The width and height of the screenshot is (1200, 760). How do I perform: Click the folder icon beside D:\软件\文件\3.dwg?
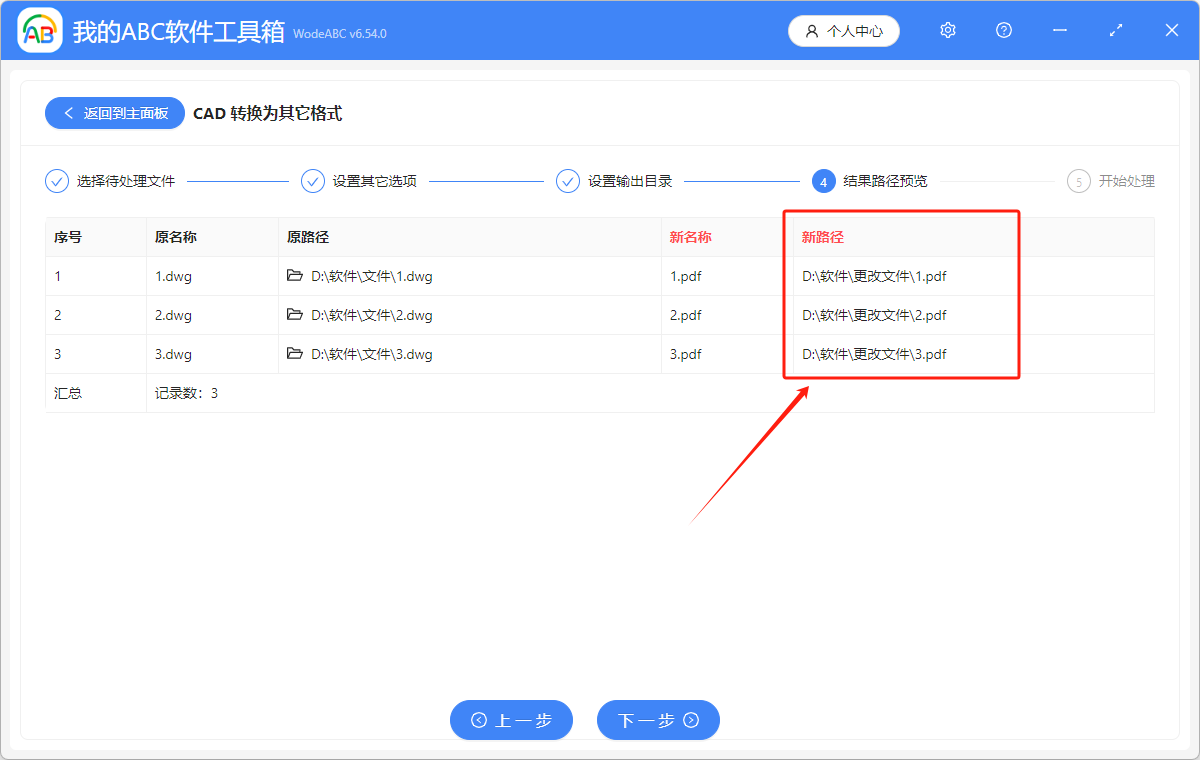click(x=297, y=353)
